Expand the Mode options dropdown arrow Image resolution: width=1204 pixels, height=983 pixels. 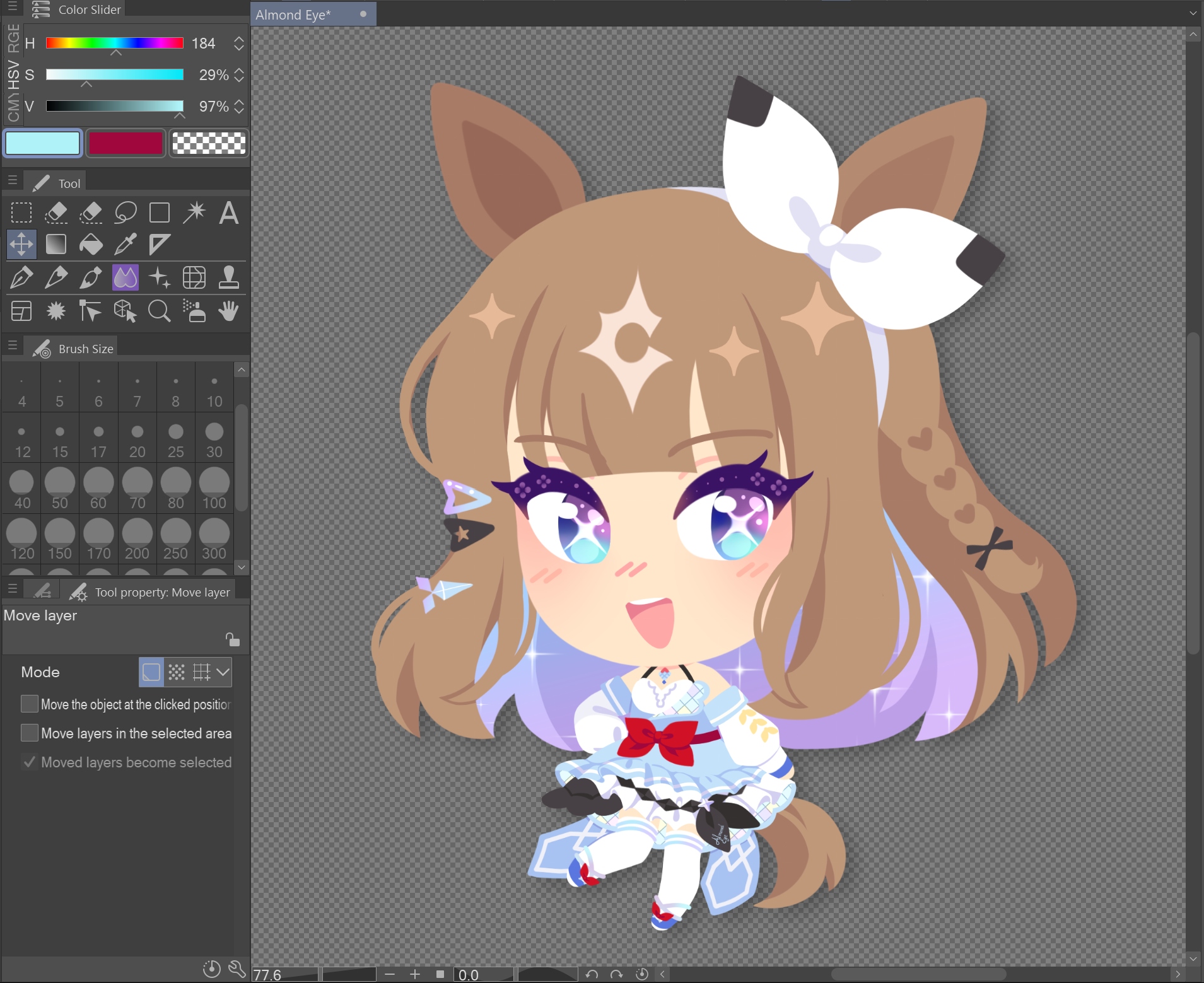click(223, 672)
